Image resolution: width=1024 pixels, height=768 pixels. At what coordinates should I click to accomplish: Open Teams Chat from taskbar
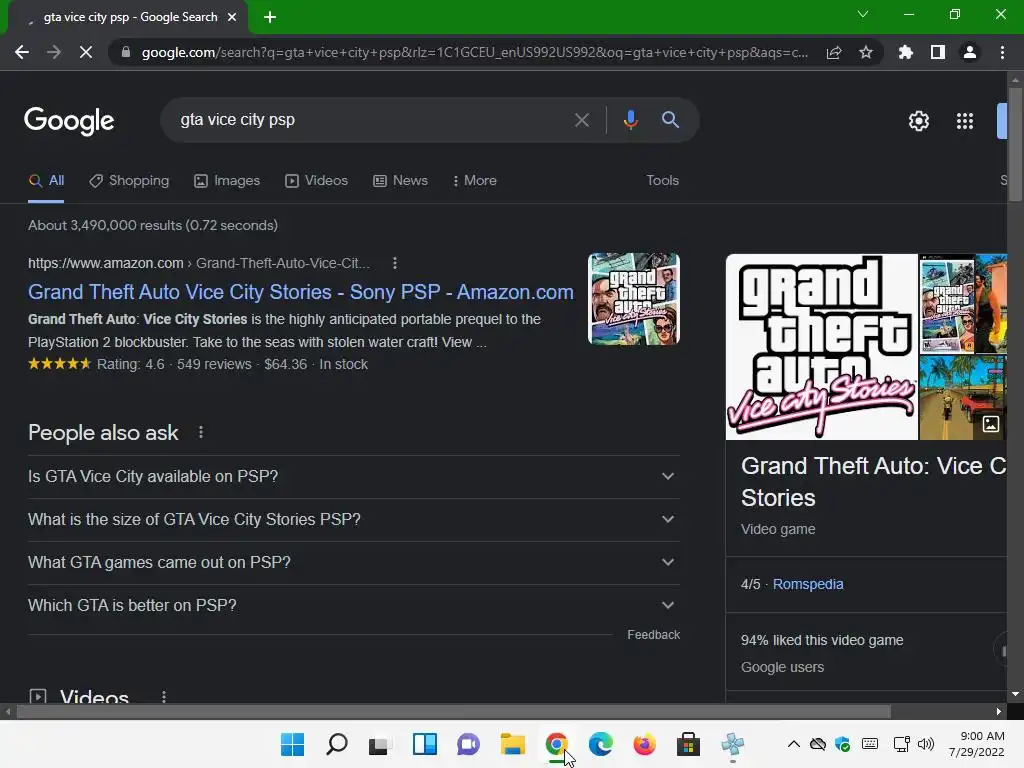coord(468,744)
